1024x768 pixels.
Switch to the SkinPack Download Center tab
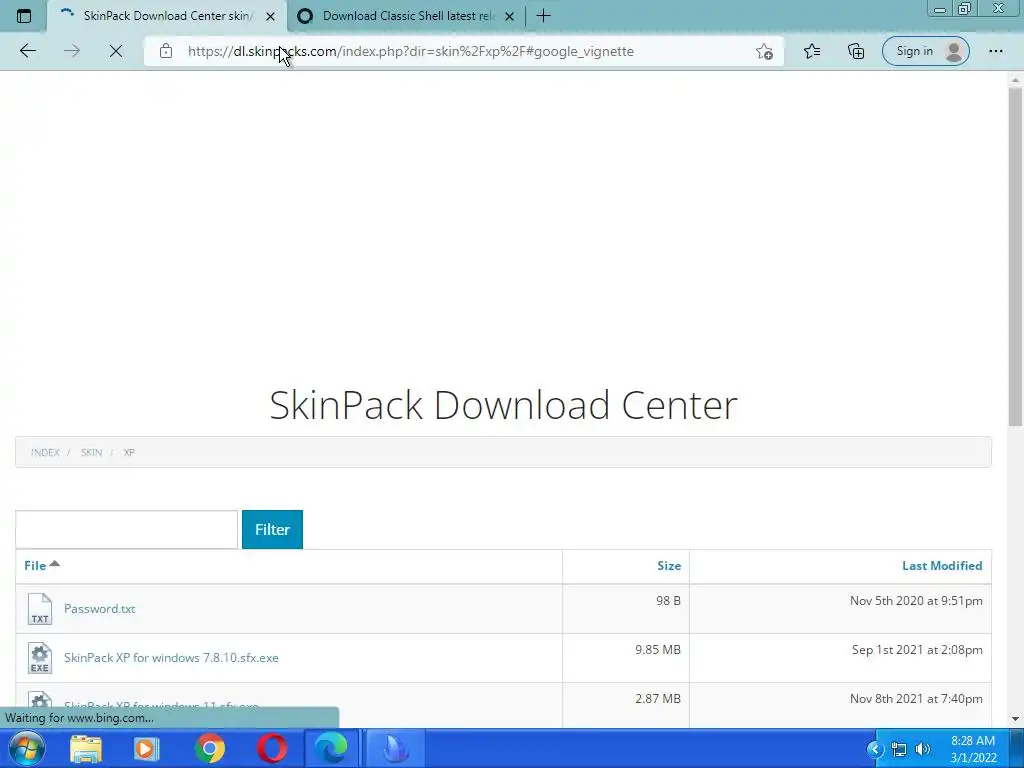click(x=167, y=16)
